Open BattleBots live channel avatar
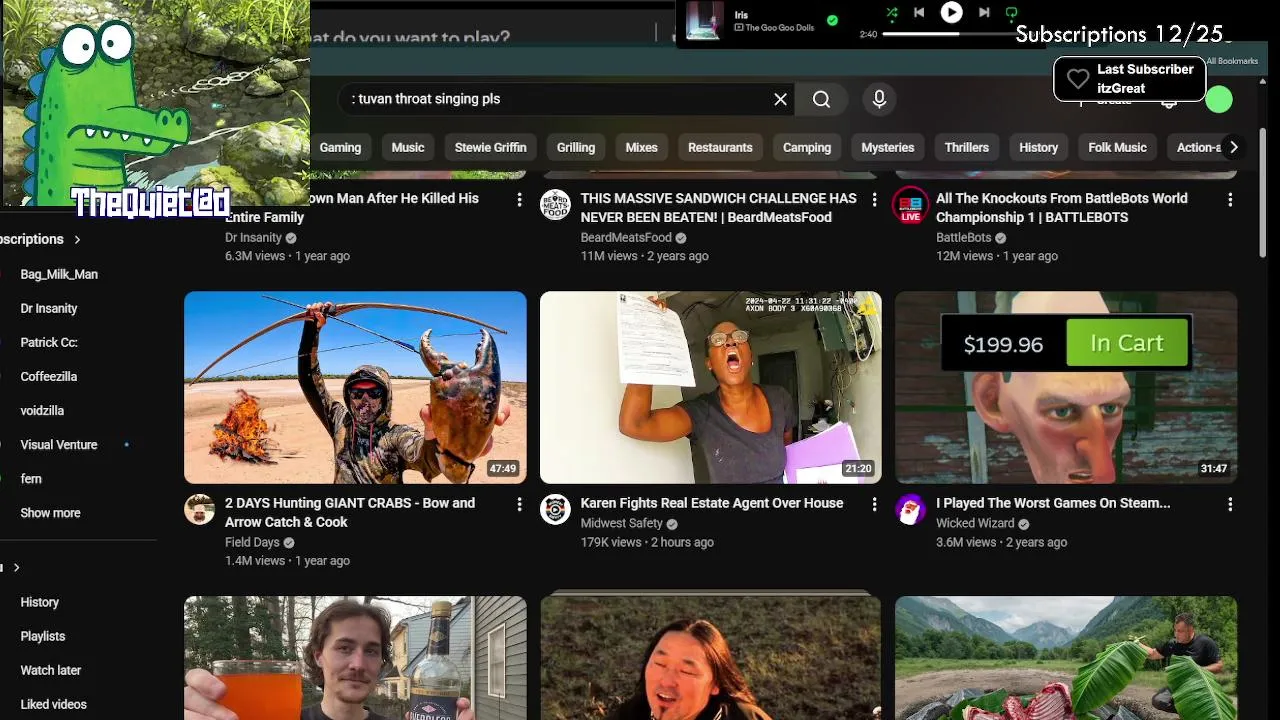The height and width of the screenshot is (720, 1280). tap(910, 204)
